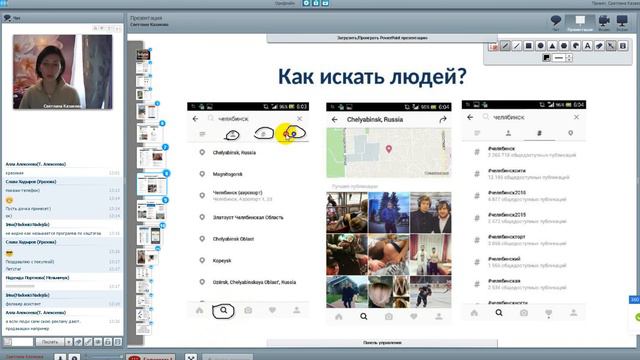The width and height of the screenshot is (640, 360).
Task: Click the upload PowerPoint presentation bar
Action: pyautogui.click(x=382, y=38)
